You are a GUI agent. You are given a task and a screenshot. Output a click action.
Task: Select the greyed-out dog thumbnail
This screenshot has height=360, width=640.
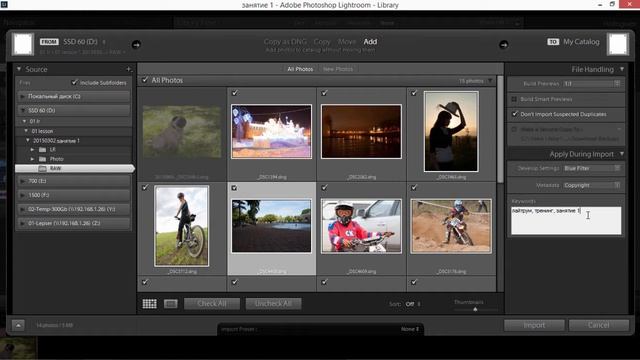182,131
